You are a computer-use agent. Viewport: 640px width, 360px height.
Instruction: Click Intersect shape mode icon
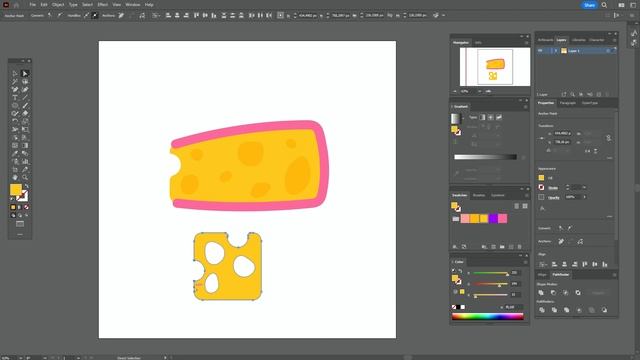[x=566, y=293]
